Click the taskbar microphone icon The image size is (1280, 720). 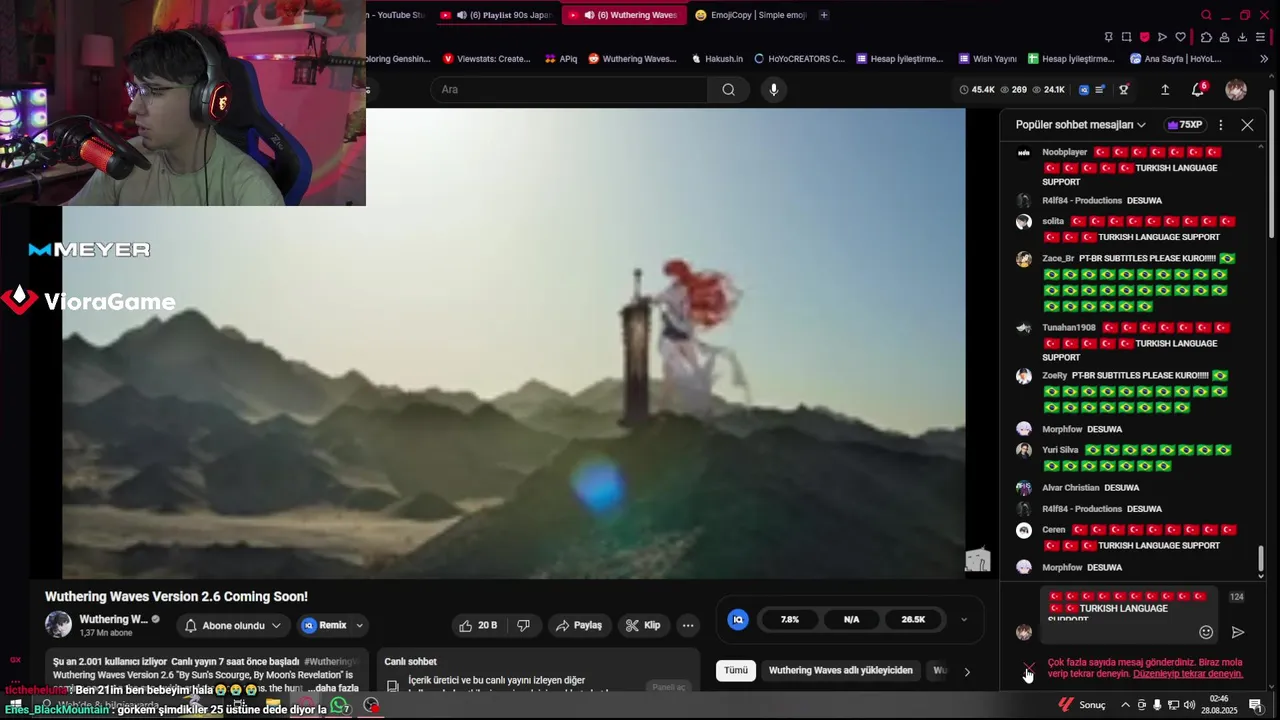[x=1157, y=705]
